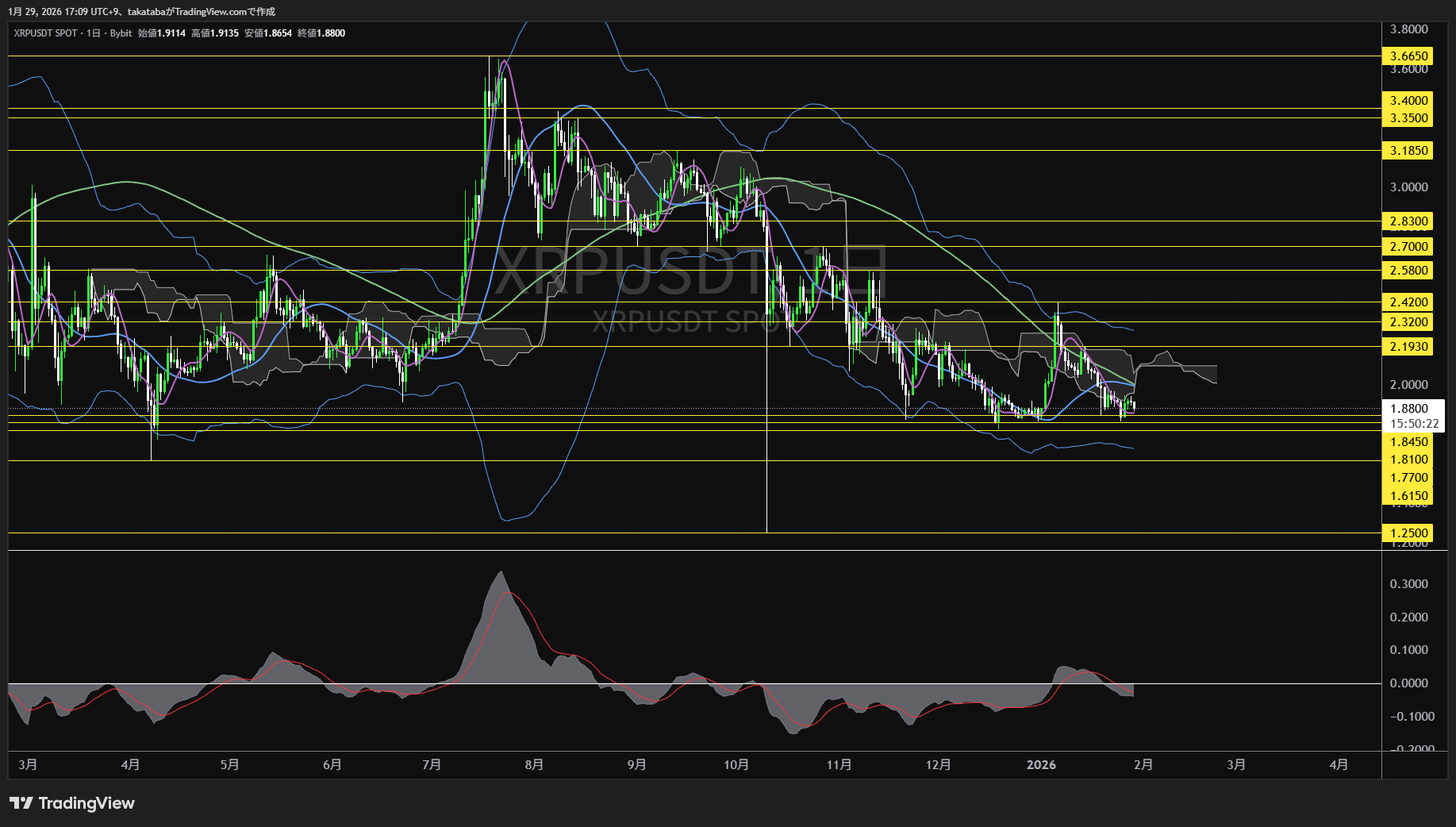The image size is (1456, 827).
Task: Click the 3.1850 yellow price label
Action: click(x=1408, y=151)
